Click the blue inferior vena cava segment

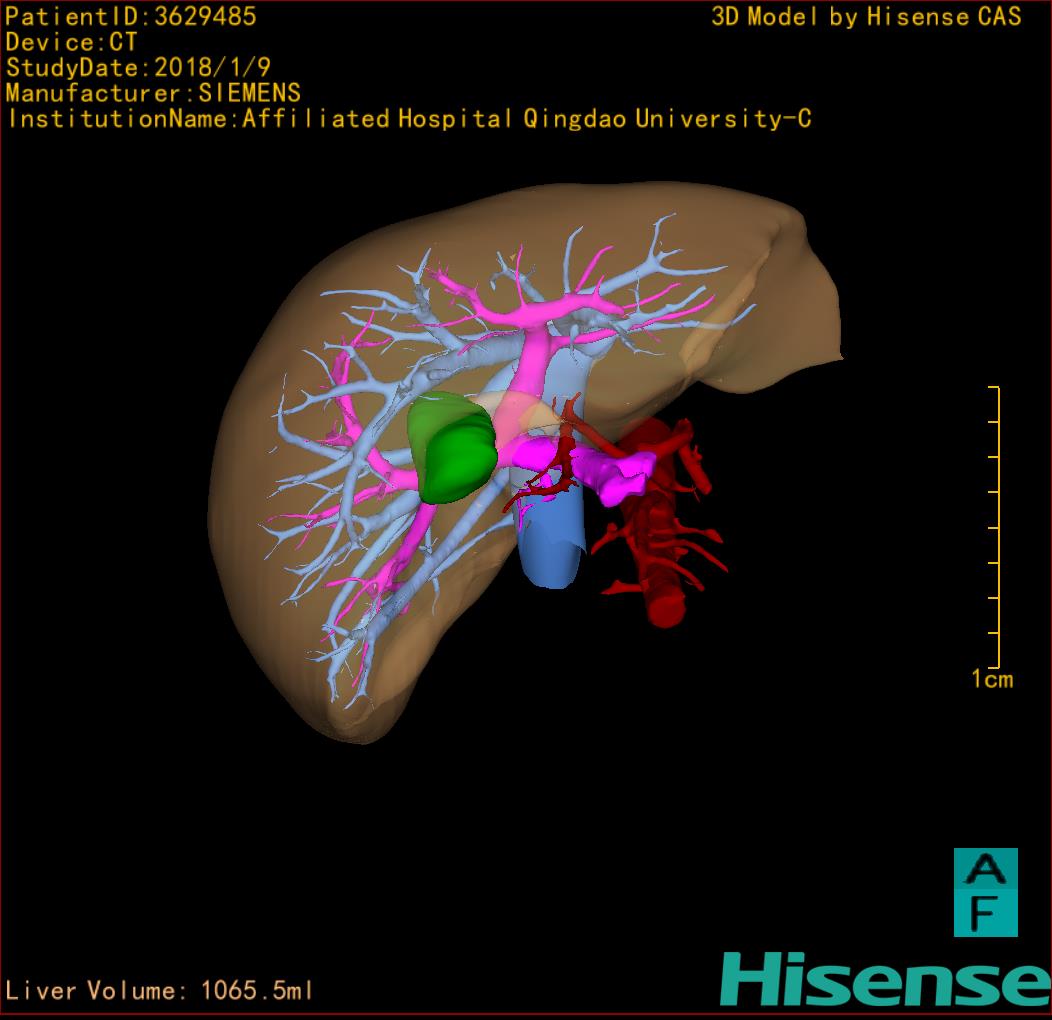tap(551, 537)
